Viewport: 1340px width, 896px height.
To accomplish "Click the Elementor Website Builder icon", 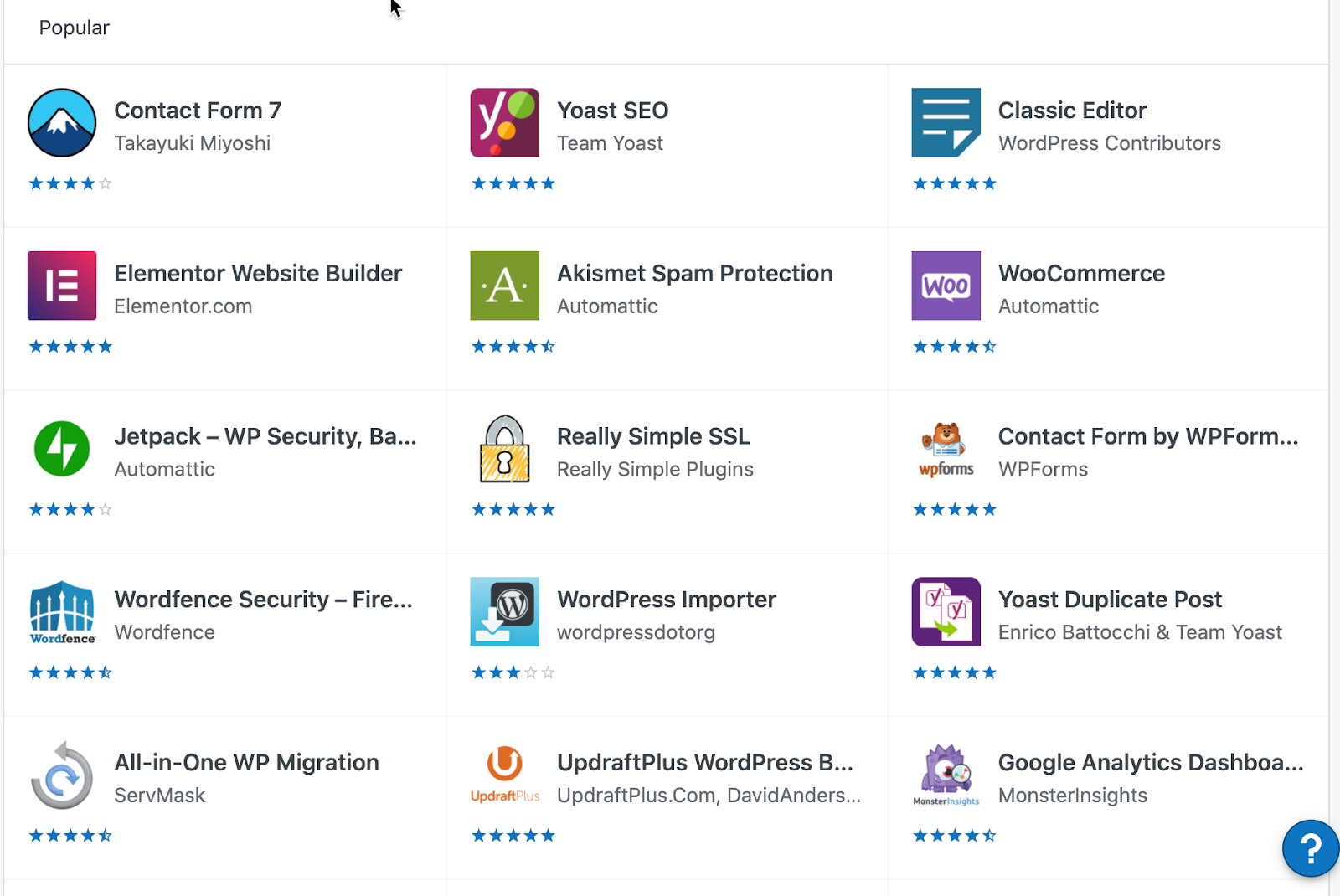I will tap(62, 286).
